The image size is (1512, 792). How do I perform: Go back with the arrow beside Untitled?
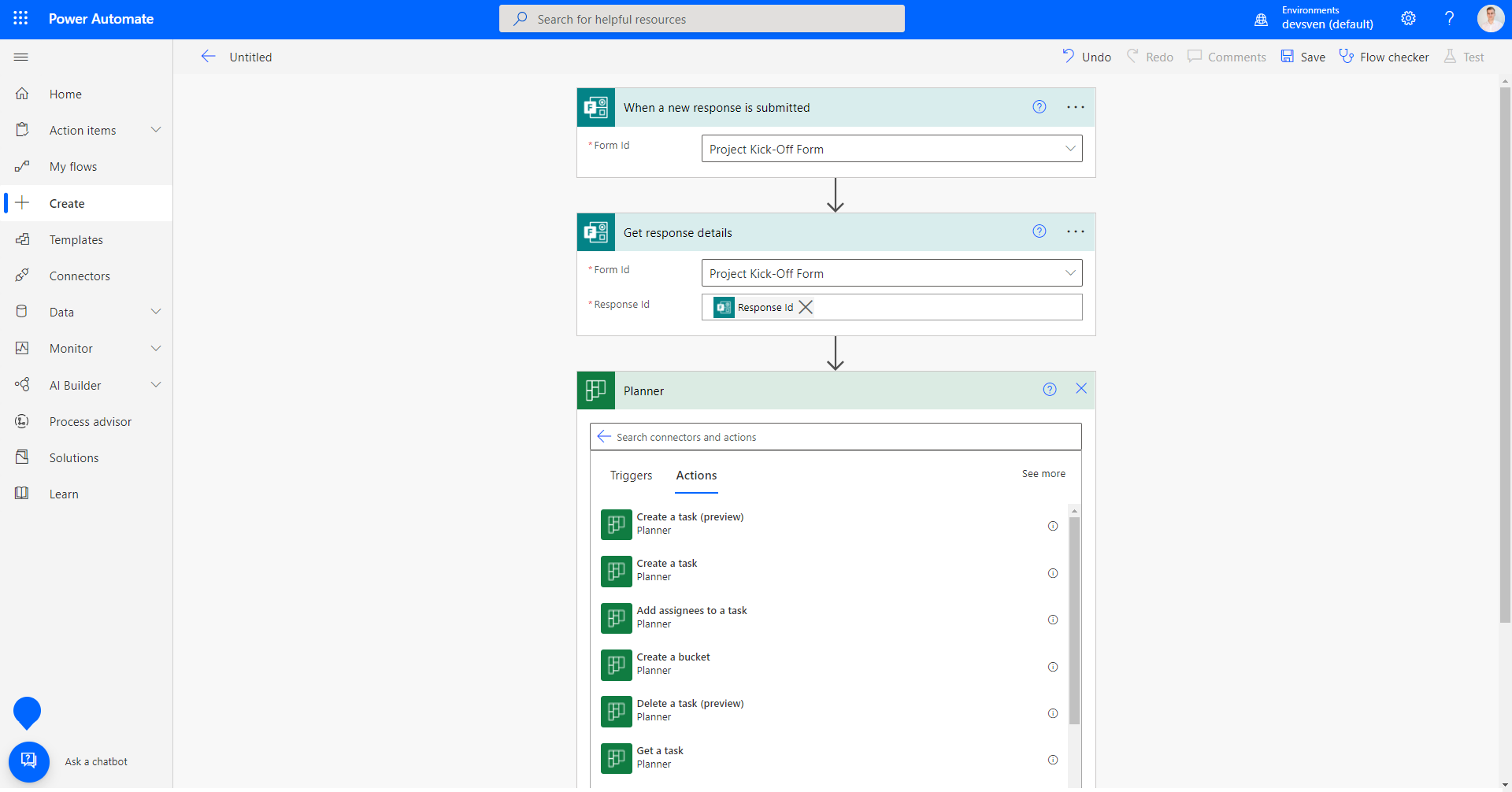[x=208, y=57]
